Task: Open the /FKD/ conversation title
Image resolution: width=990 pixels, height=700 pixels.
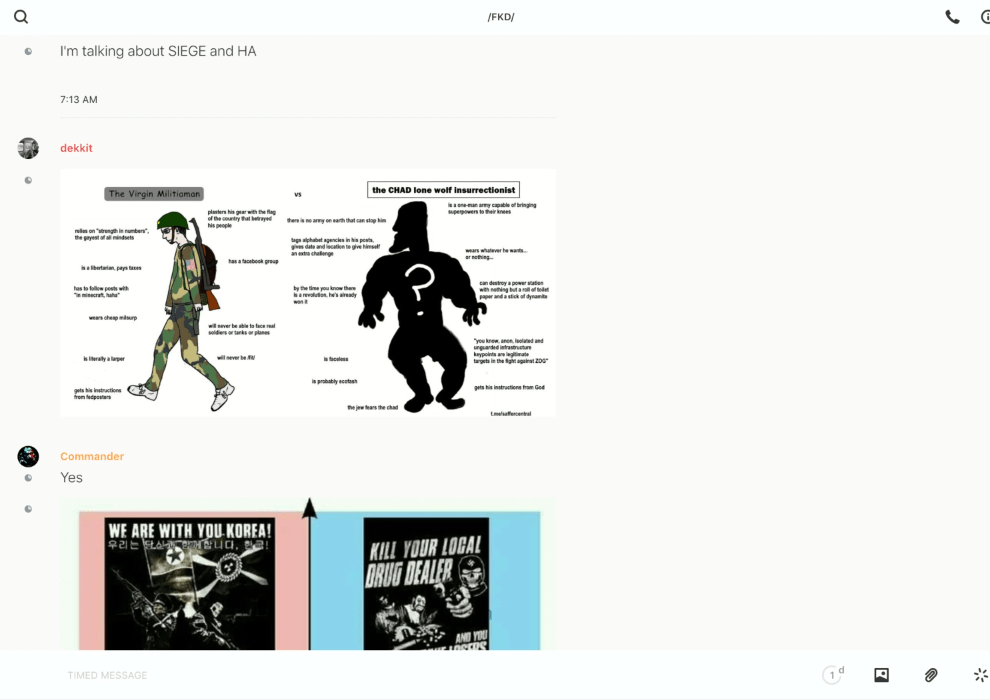Action: pyautogui.click(x=500, y=17)
